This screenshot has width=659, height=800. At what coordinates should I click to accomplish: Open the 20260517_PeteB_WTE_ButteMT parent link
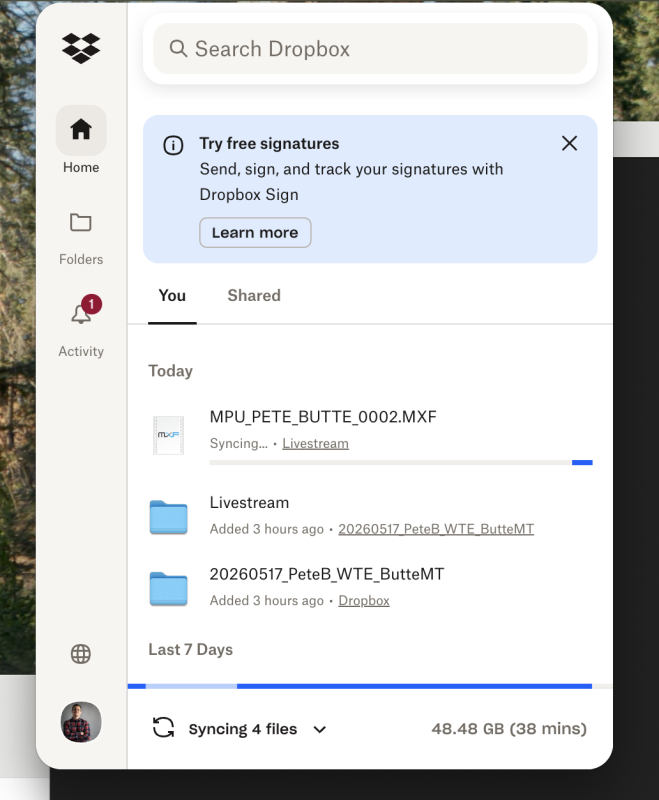[436, 529]
